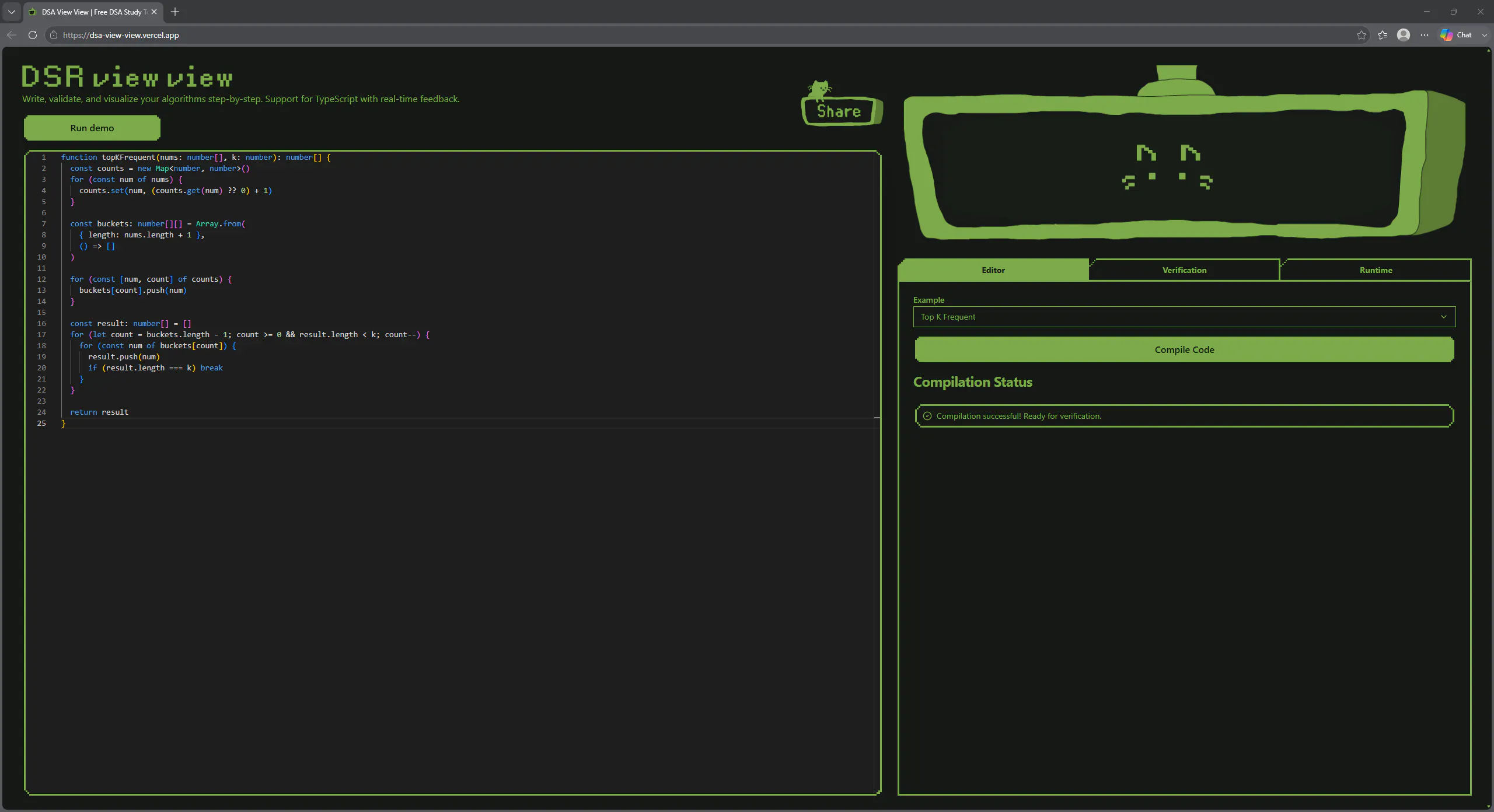
Task: Click line 19 result.push(num)
Action: [x=124, y=357]
